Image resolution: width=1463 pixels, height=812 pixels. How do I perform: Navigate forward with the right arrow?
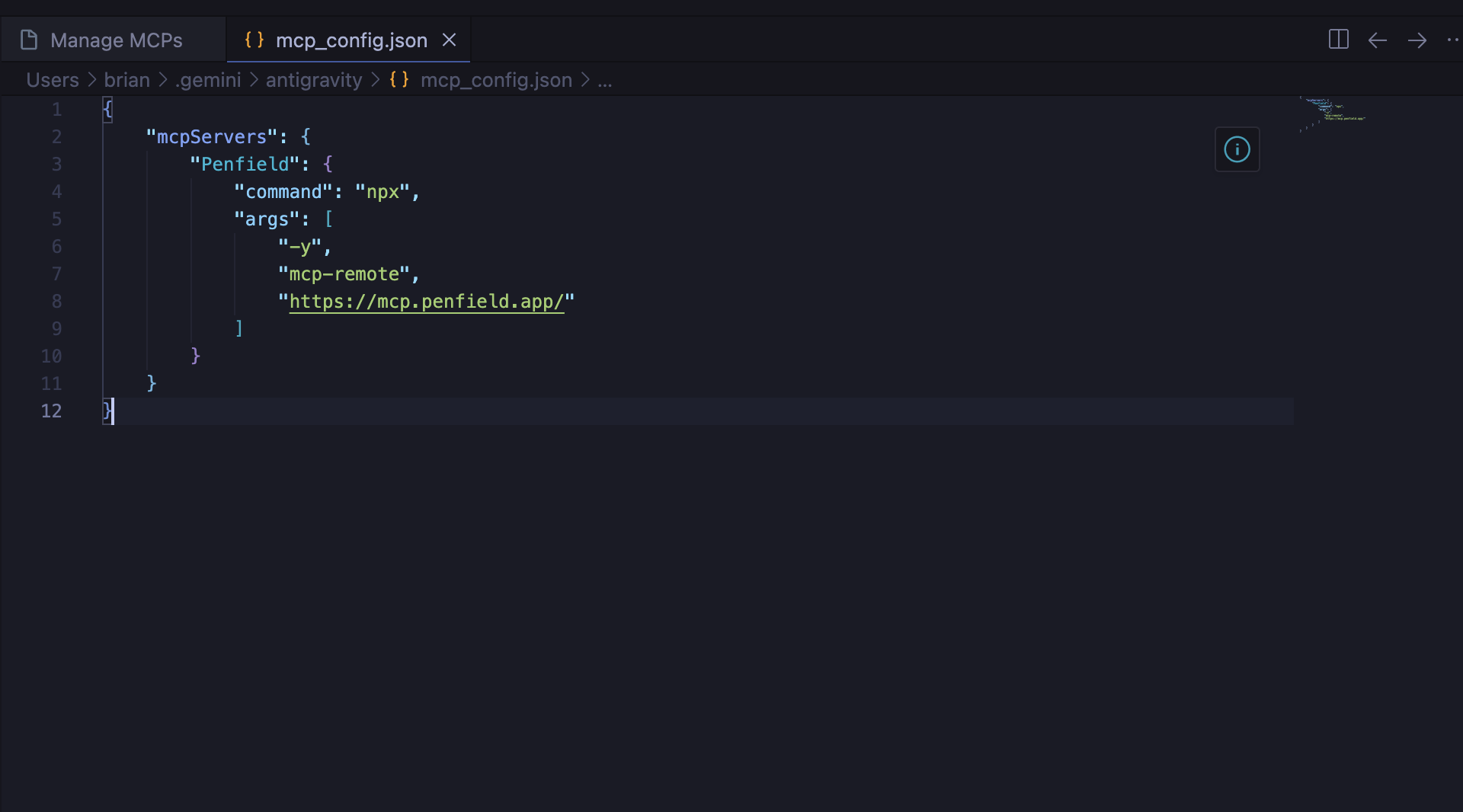click(1417, 40)
